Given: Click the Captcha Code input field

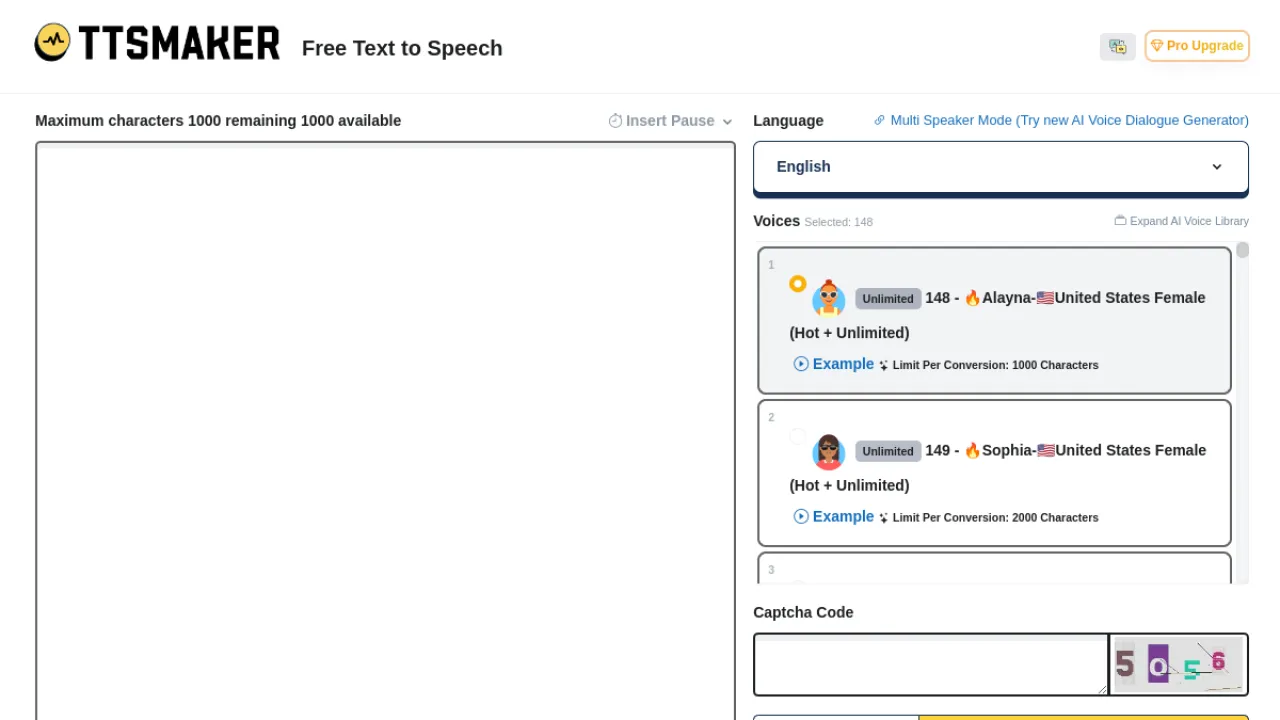Looking at the screenshot, I should (x=931, y=665).
